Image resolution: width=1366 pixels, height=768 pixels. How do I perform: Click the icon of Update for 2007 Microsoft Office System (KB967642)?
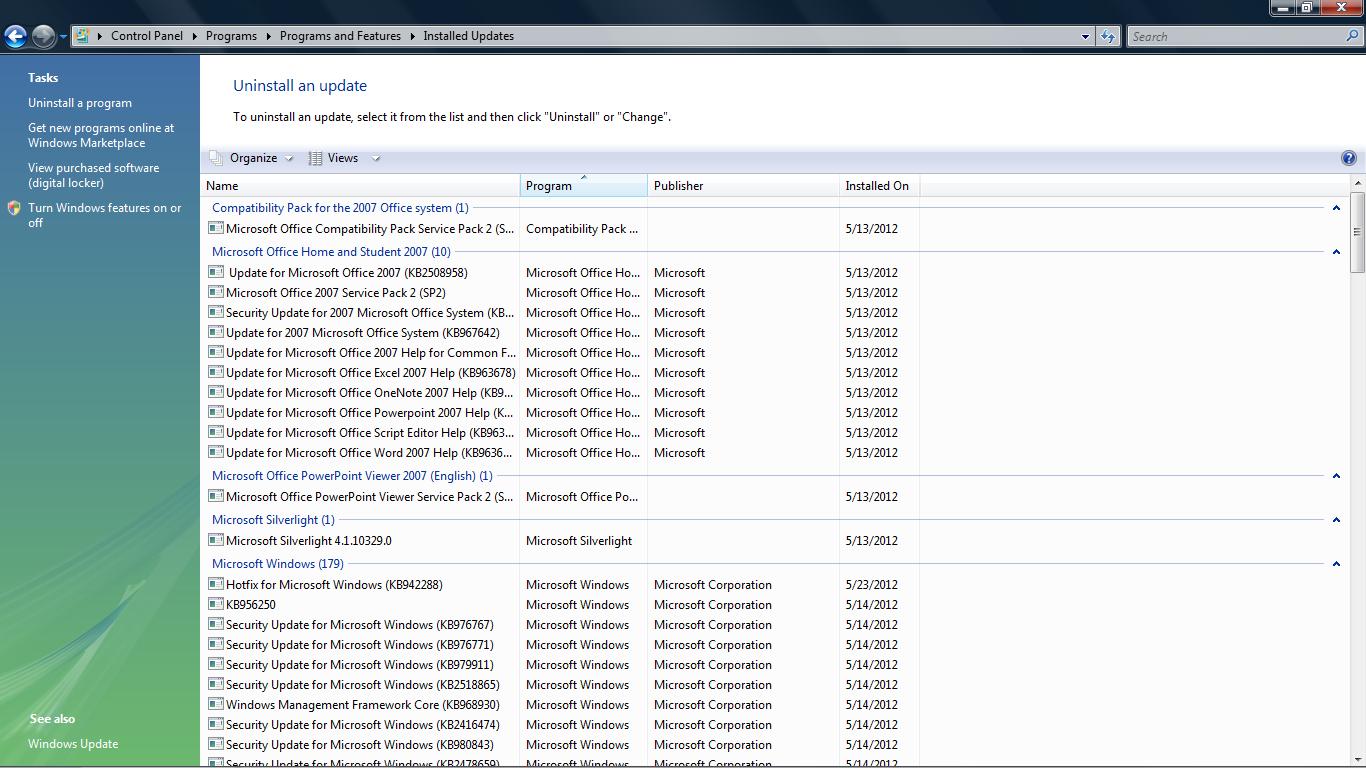point(215,332)
